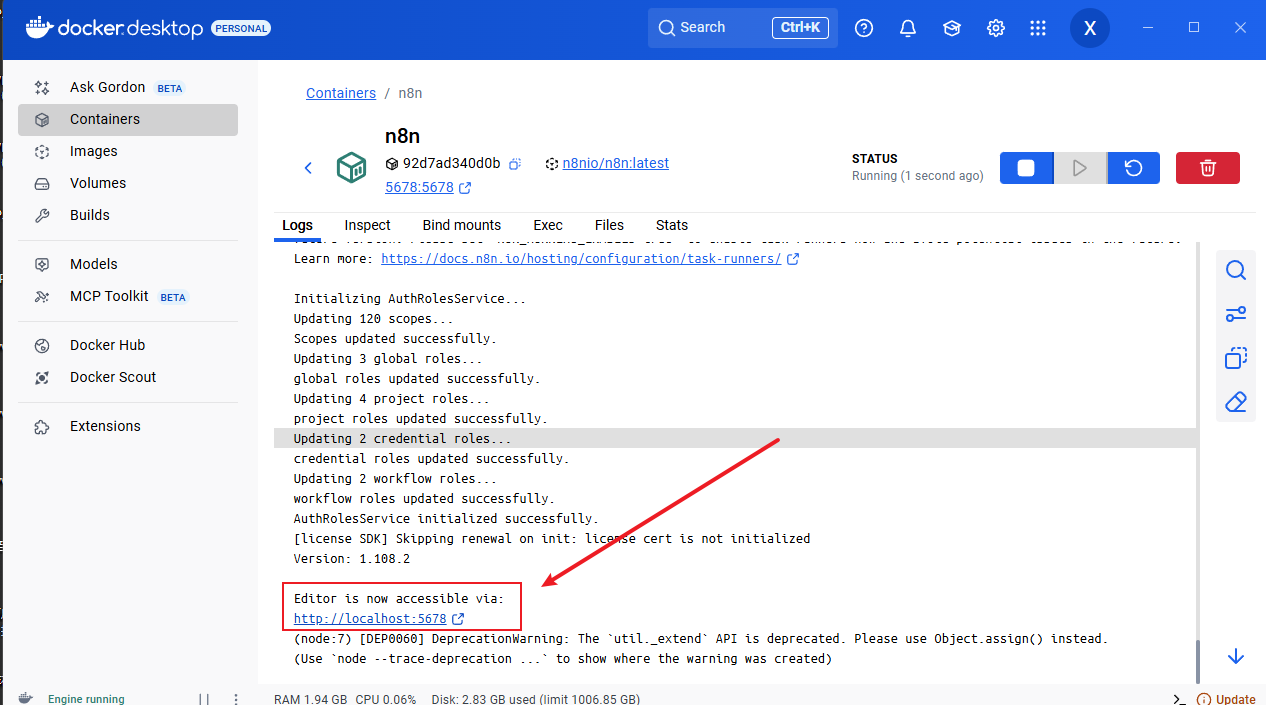The width and height of the screenshot is (1266, 705).
Task: Open Volumes in sidebar
Action: (x=128, y=183)
